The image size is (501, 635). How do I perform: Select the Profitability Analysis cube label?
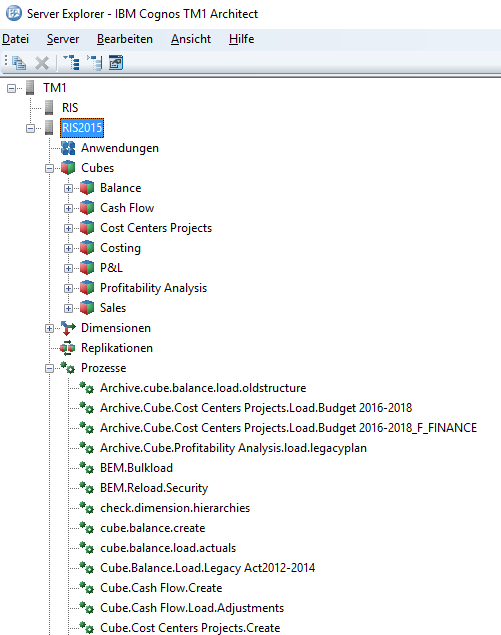pos(153,288)
